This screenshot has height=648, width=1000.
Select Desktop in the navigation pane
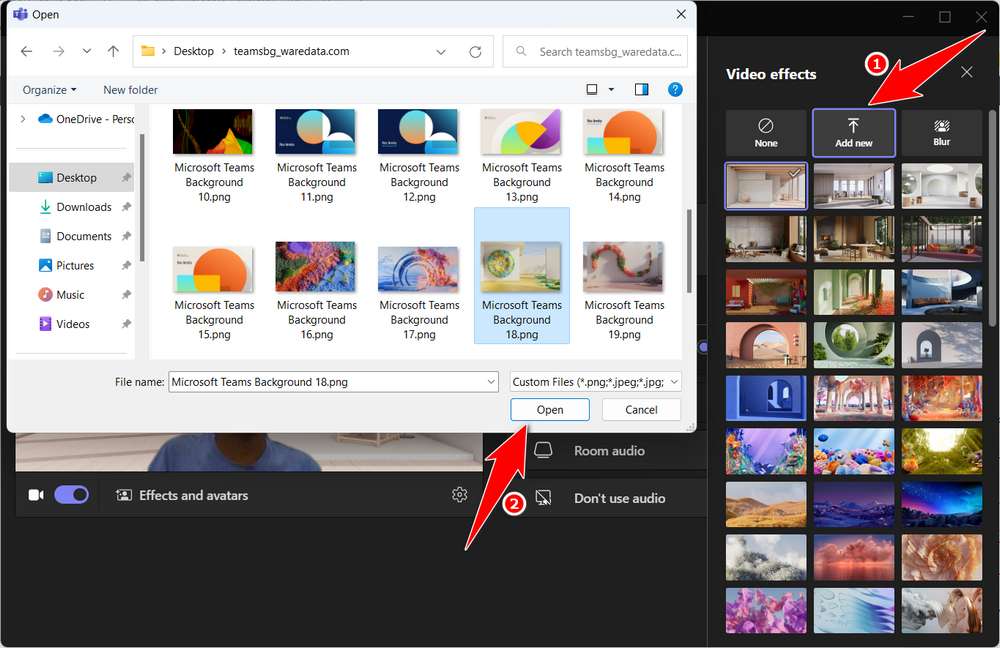tap(72, 177)
